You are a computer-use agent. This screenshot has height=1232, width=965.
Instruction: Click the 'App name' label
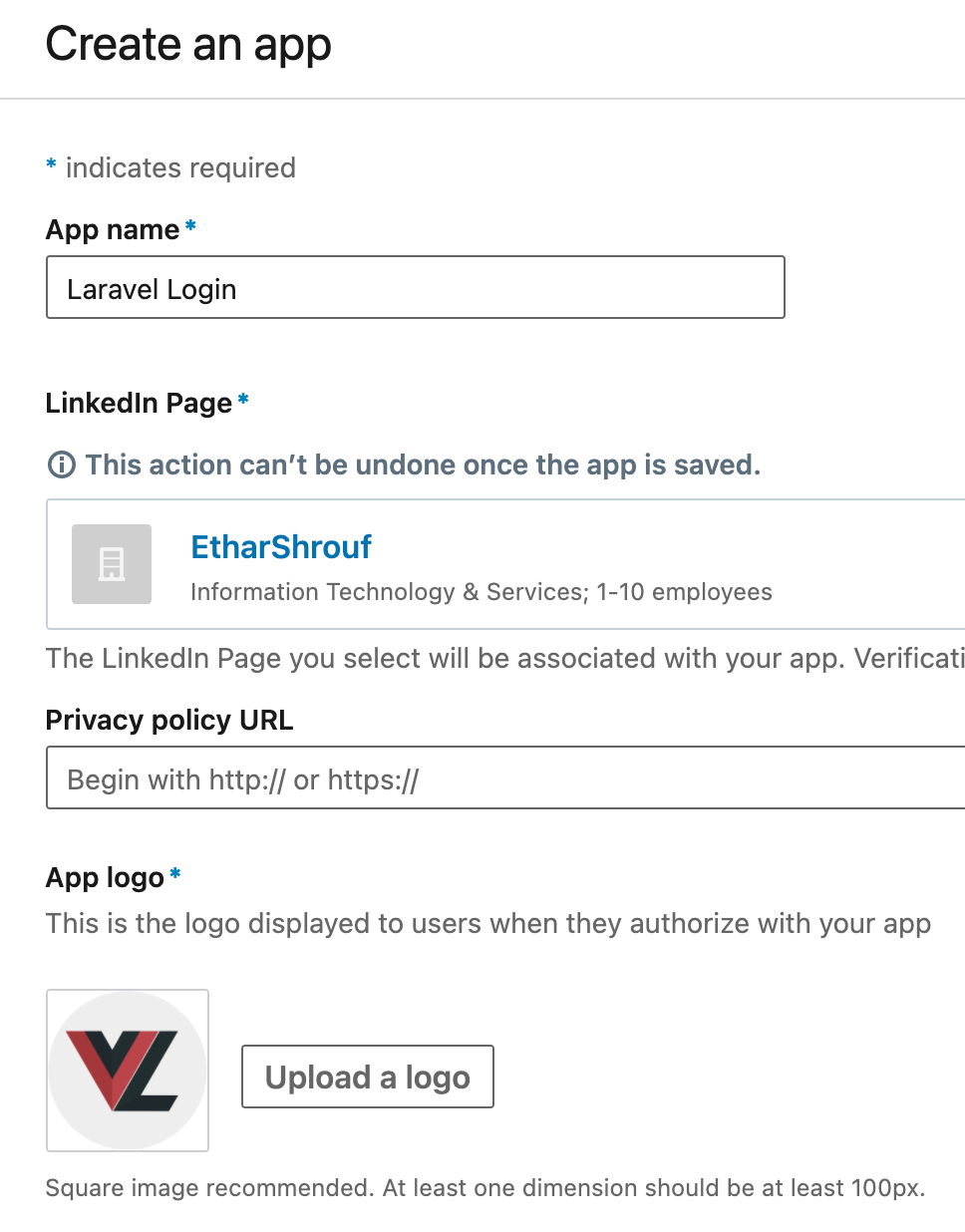click(x=113, y=229)
